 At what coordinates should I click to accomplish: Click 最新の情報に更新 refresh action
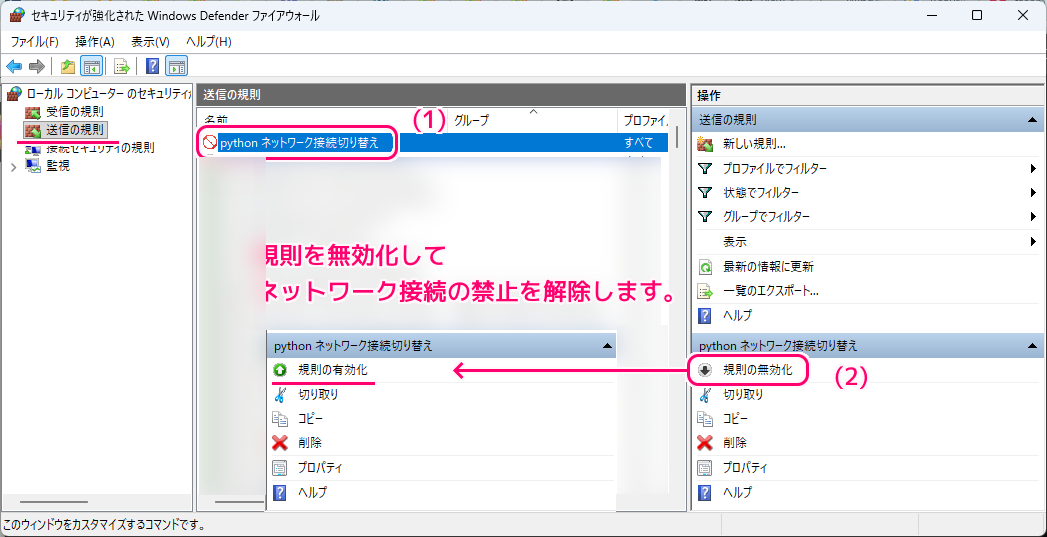pyautogui.click(x=768, y=267)
